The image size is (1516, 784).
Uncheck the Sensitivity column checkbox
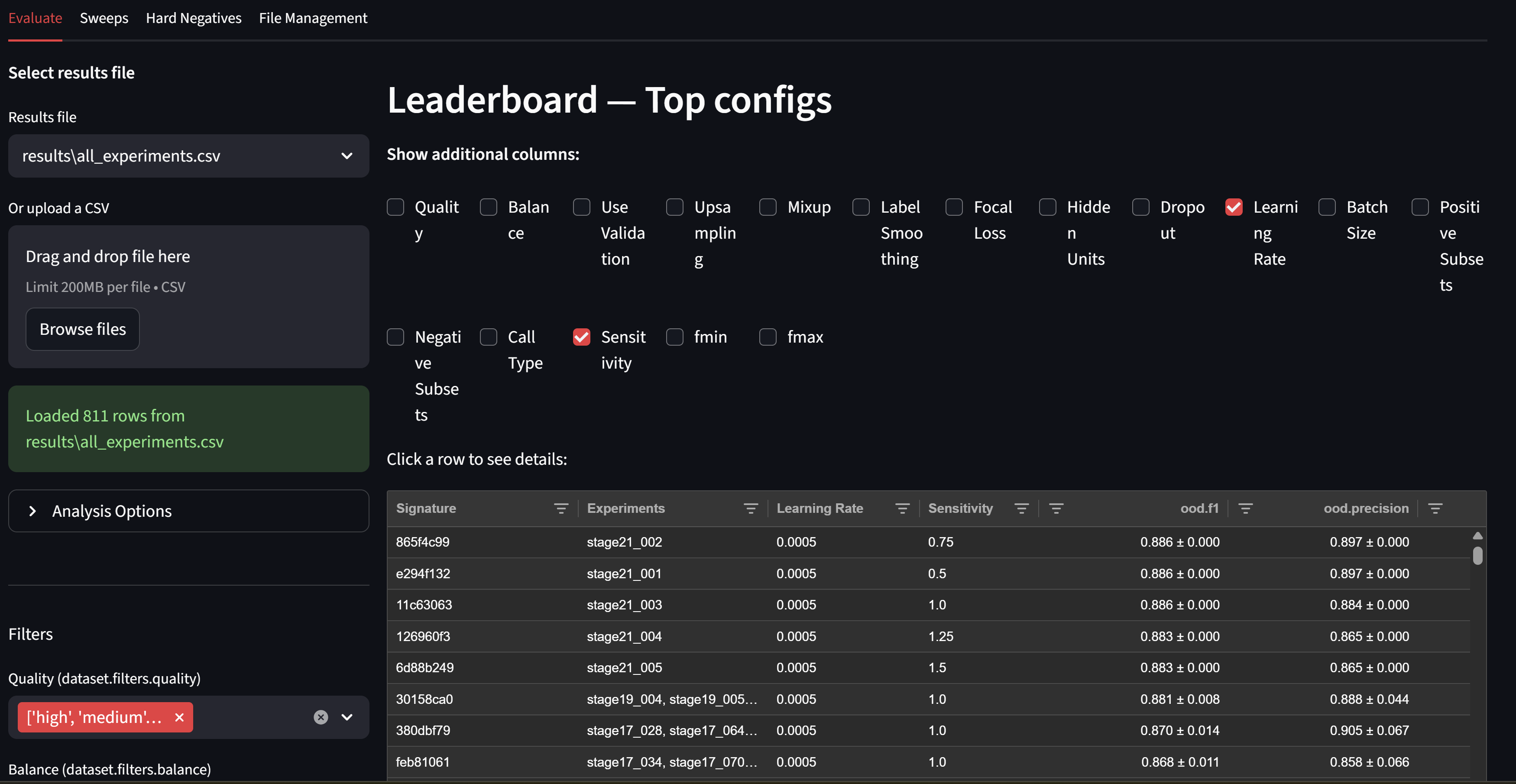coord(581,337)
